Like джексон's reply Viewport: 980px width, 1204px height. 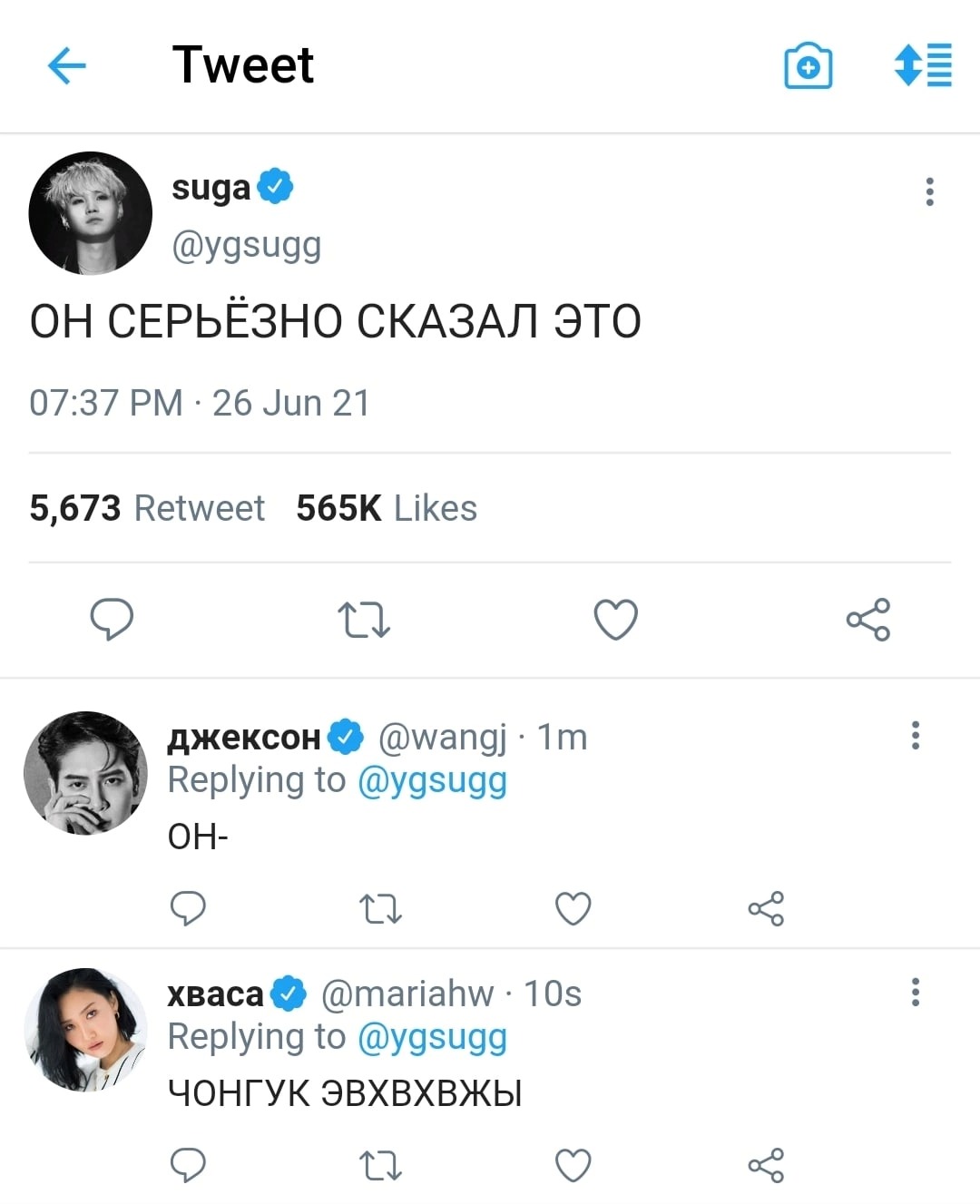click(x=573, y=908)
